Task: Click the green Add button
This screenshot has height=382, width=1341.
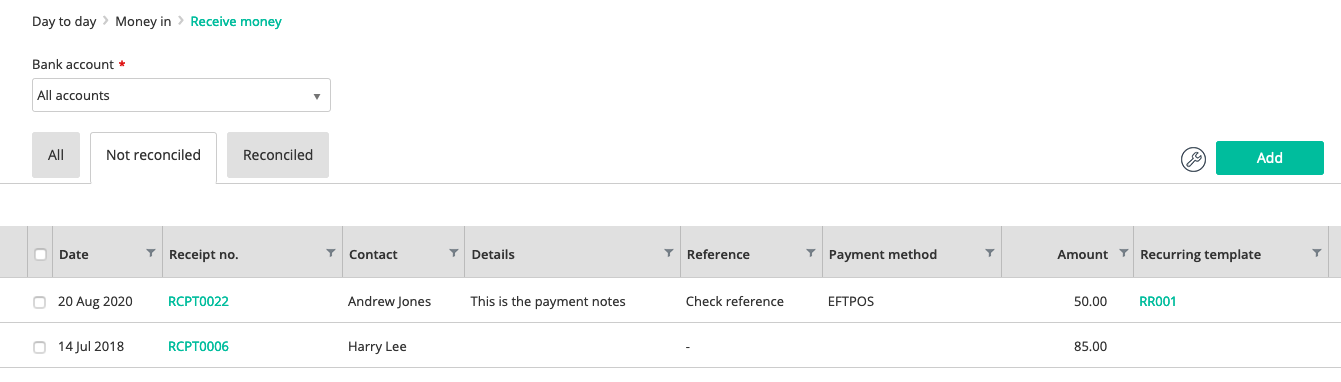Action: tap(1270, 158)
